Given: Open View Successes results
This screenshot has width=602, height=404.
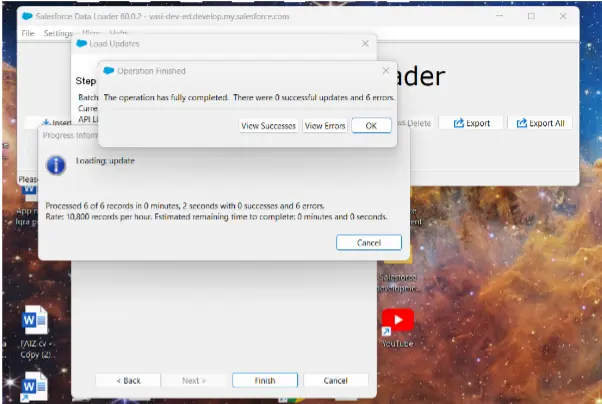Looking at the screenshot, I should 268,126.
